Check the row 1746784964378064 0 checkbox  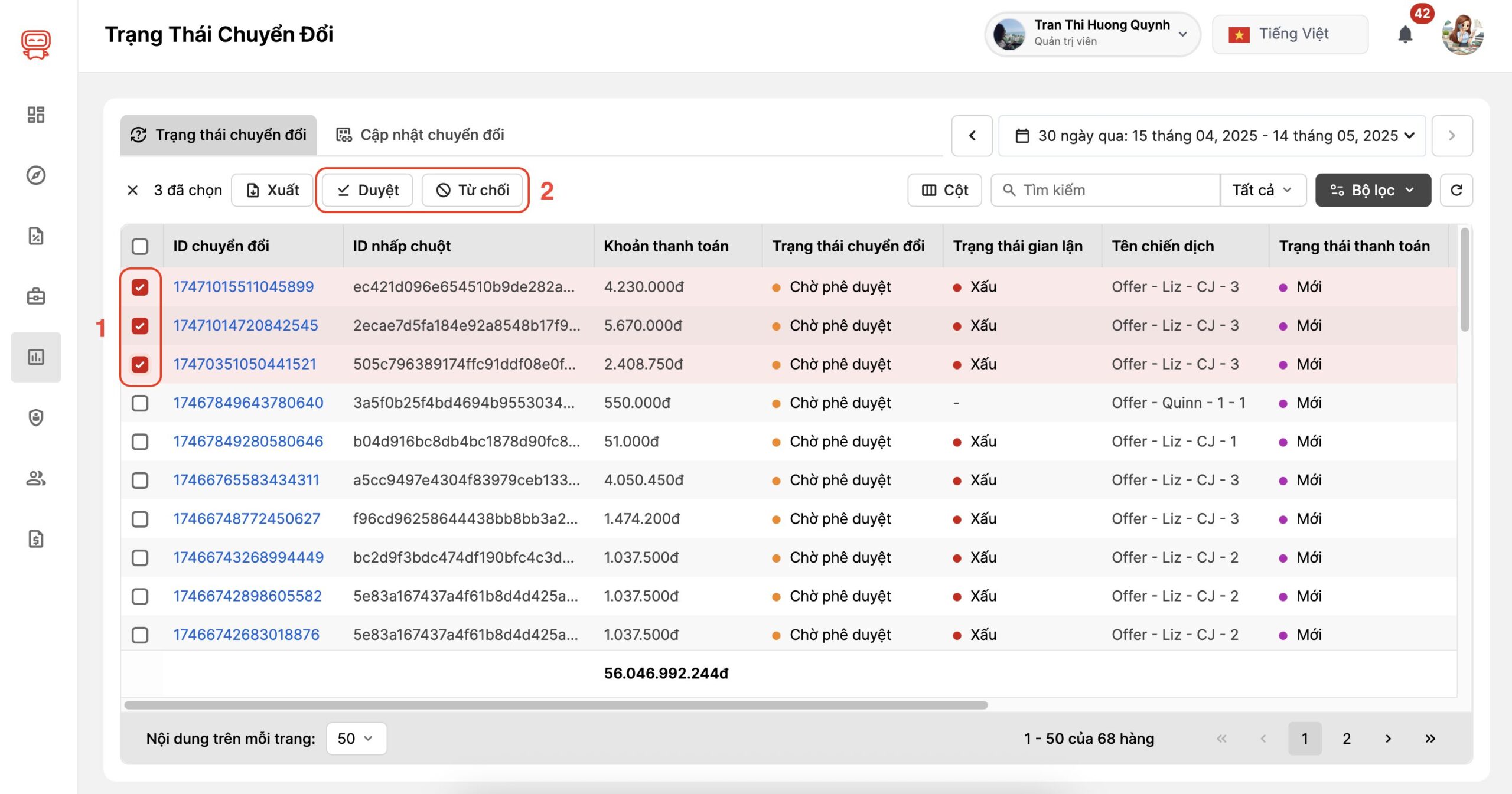click(140, 403)
